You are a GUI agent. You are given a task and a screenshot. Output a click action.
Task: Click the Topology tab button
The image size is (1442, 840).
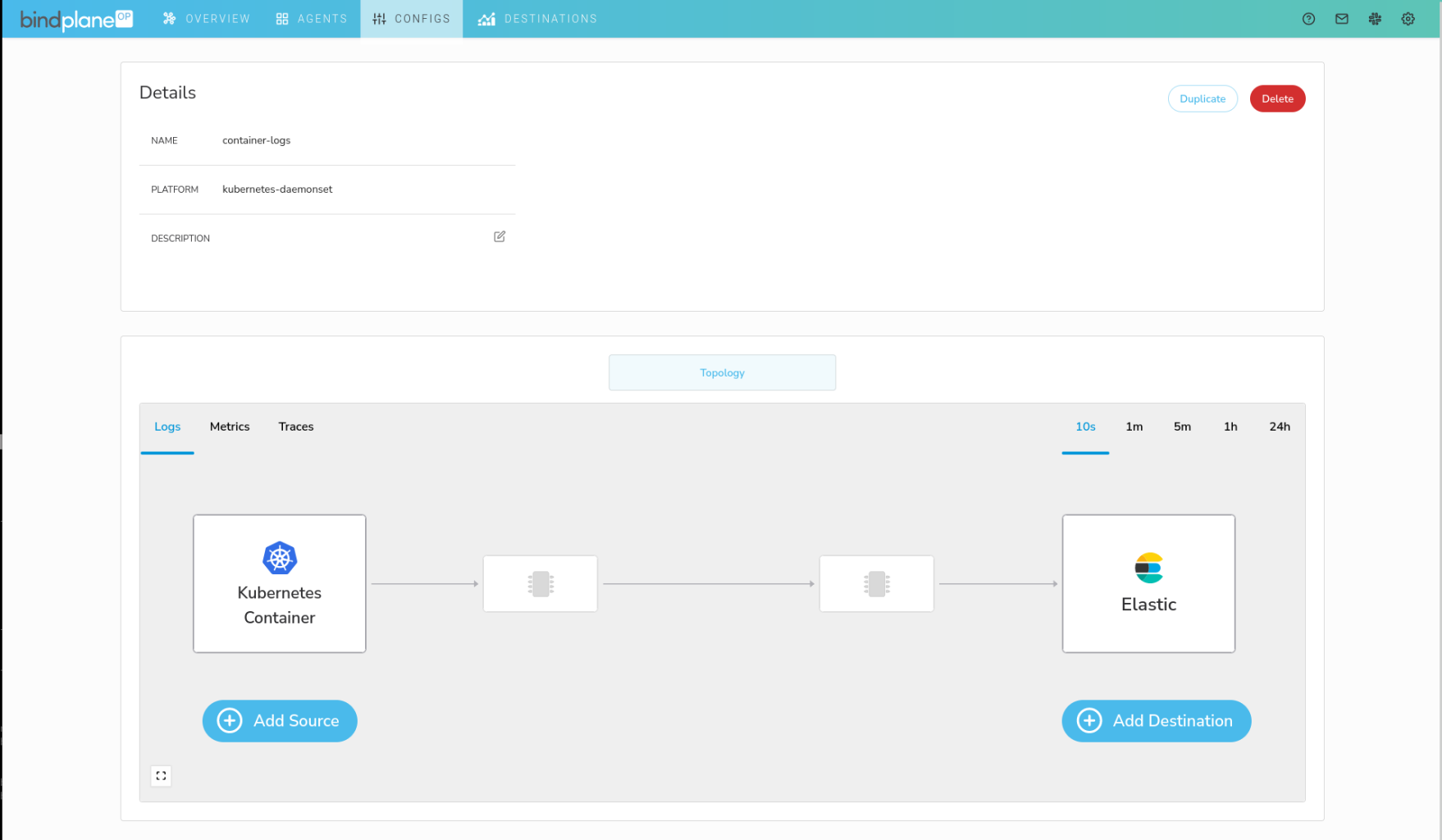coord(722,372)
